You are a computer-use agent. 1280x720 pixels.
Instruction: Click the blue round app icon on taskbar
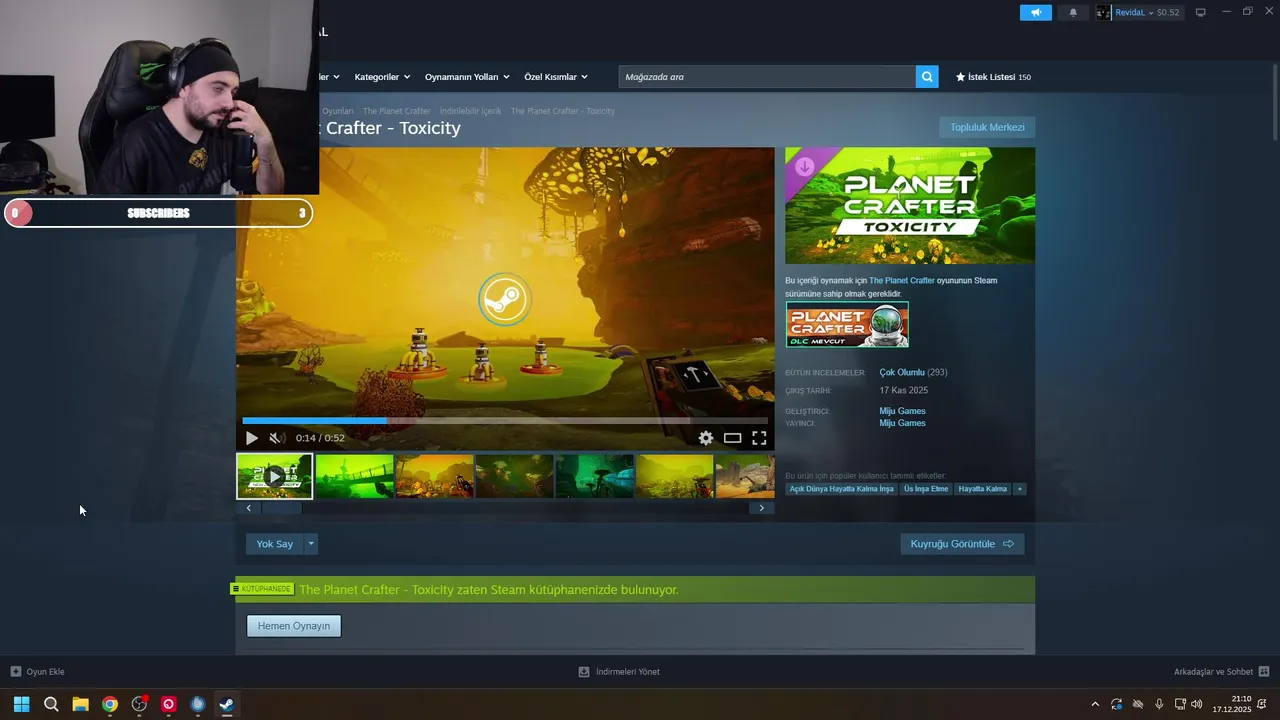pos(198,704)
